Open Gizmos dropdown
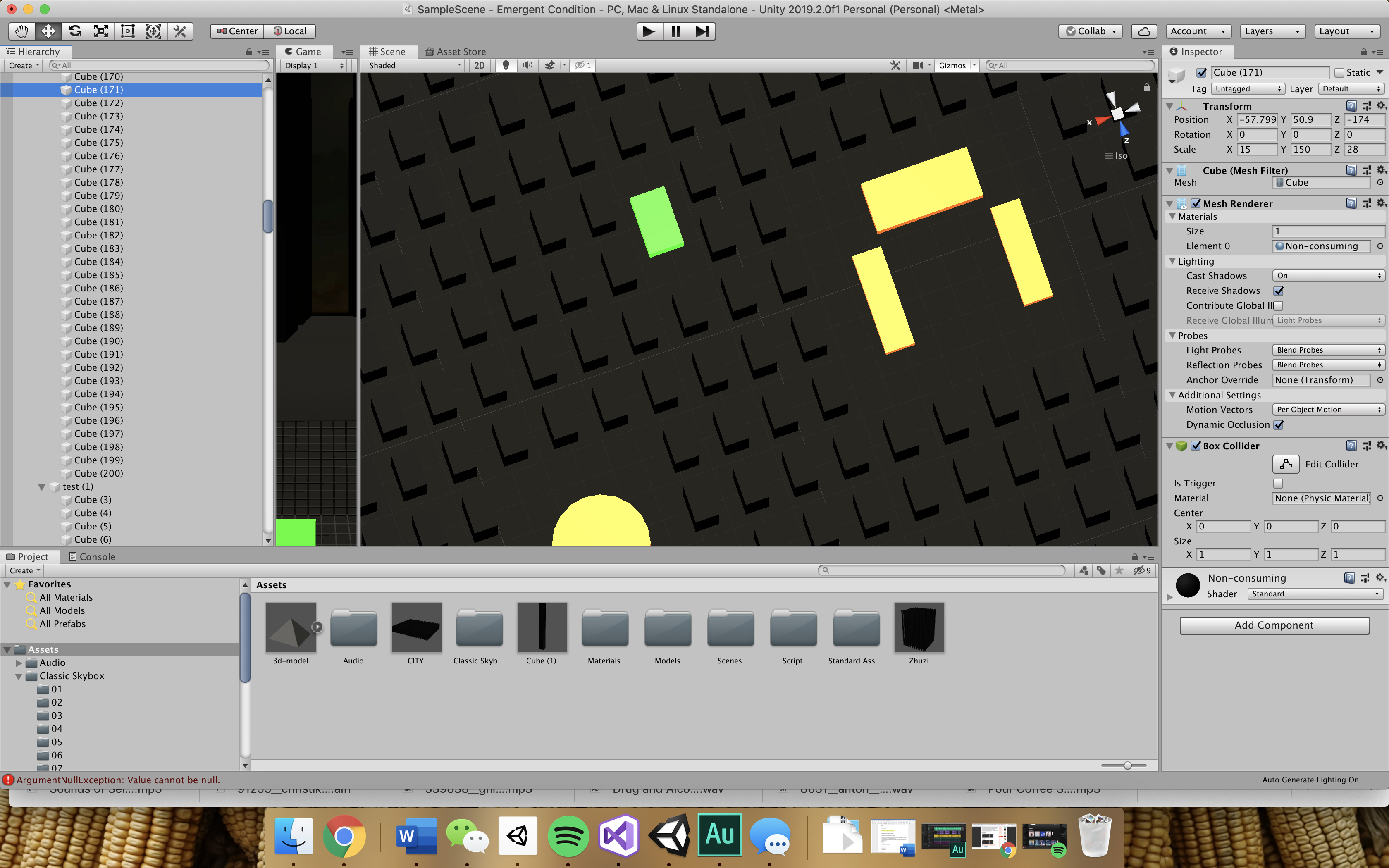Viewport: 1389px width, 868px height. click(956, 65)
